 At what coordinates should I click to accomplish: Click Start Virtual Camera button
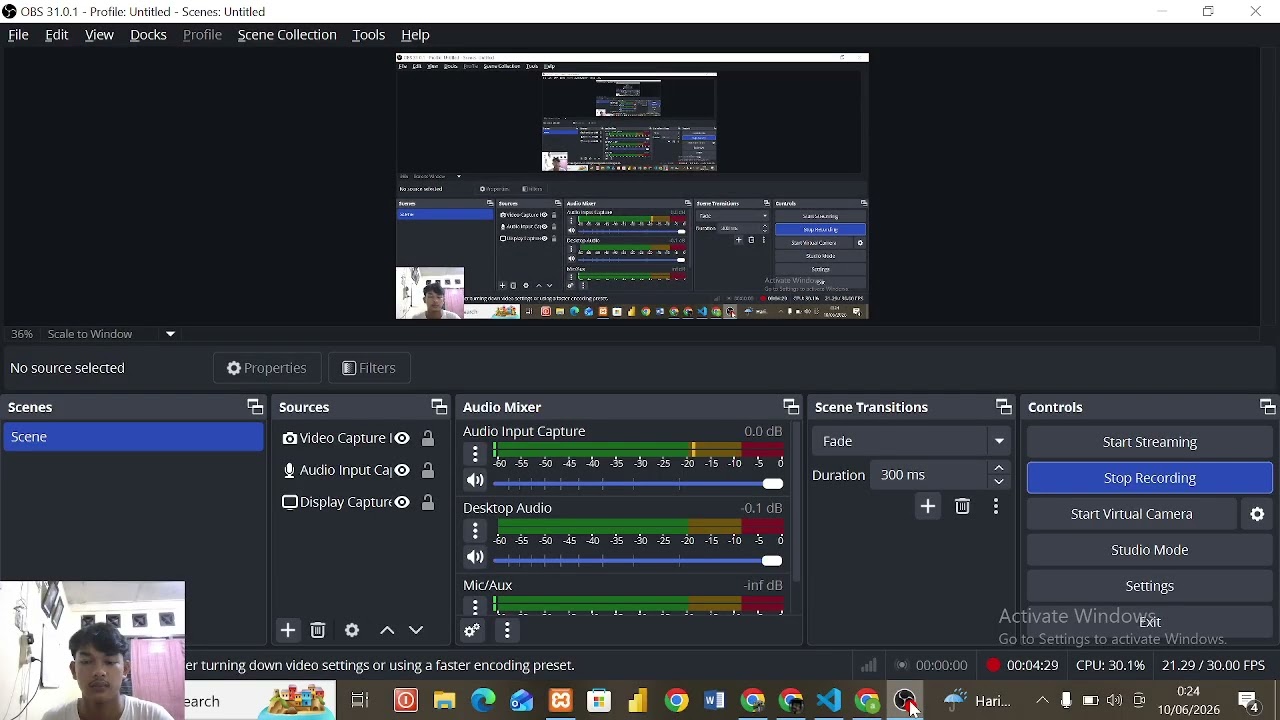coord(1132,515)
